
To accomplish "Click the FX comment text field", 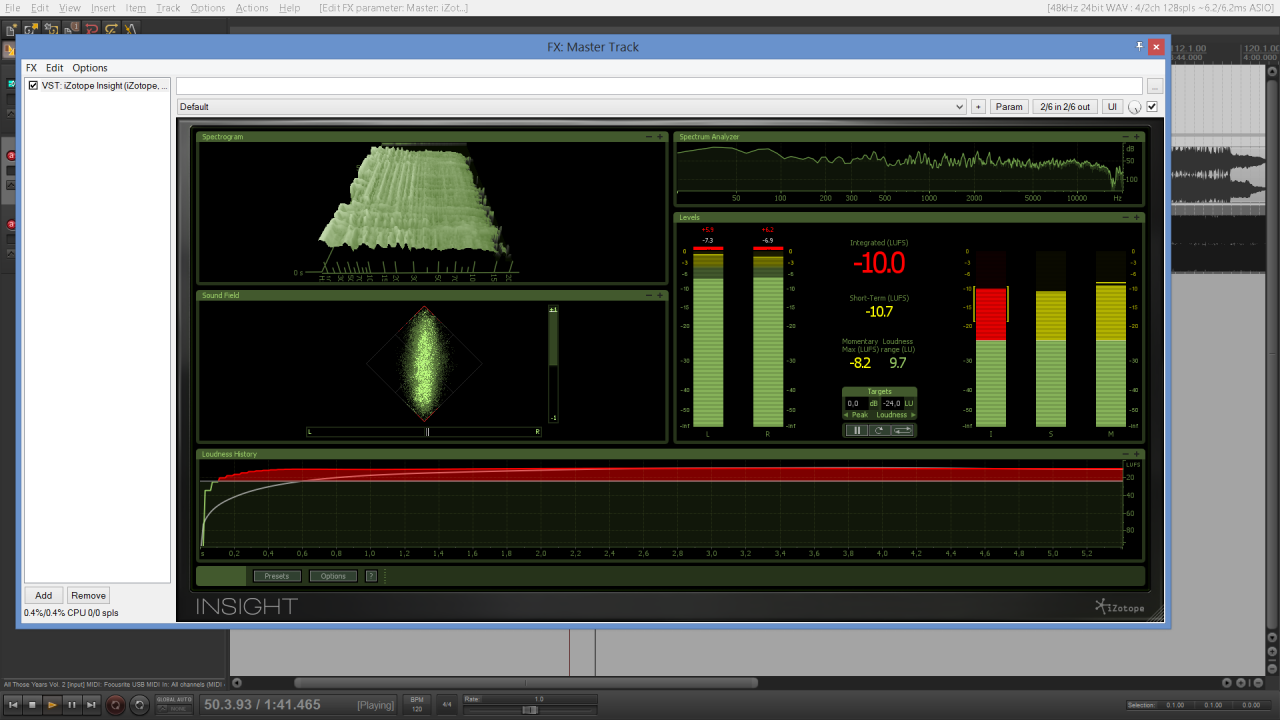I will (x=659, y=86).
